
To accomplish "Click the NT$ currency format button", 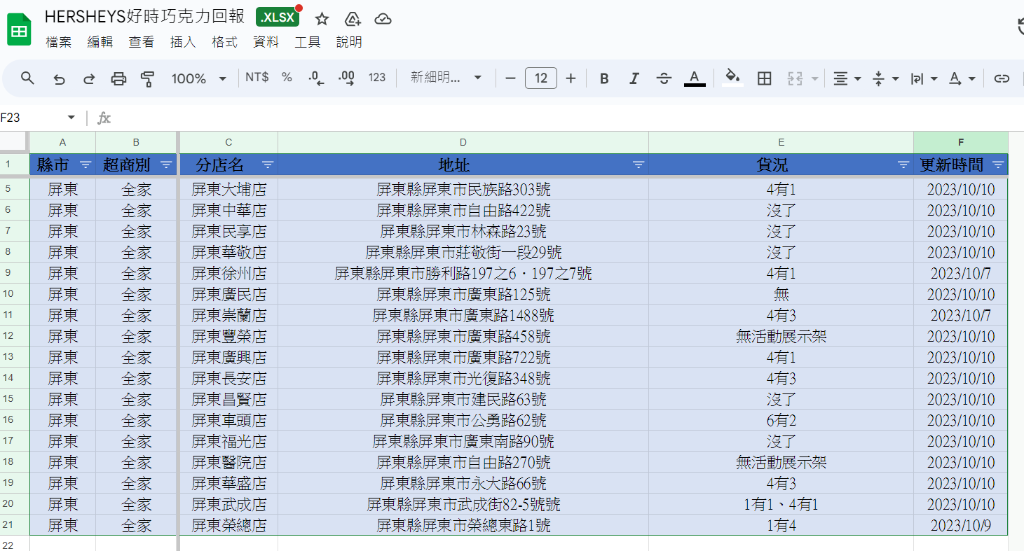I will 257,78.
